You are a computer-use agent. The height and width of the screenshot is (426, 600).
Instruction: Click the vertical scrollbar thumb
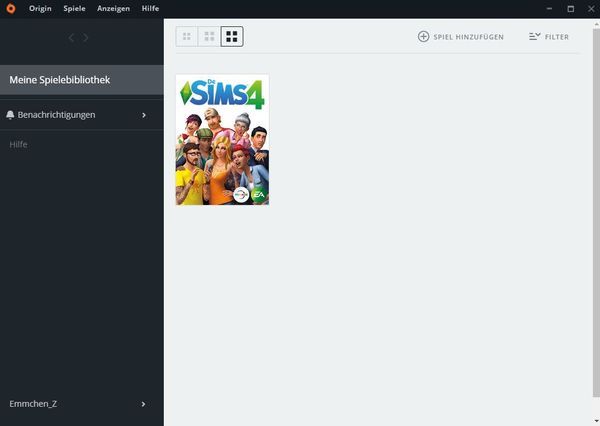596,212
